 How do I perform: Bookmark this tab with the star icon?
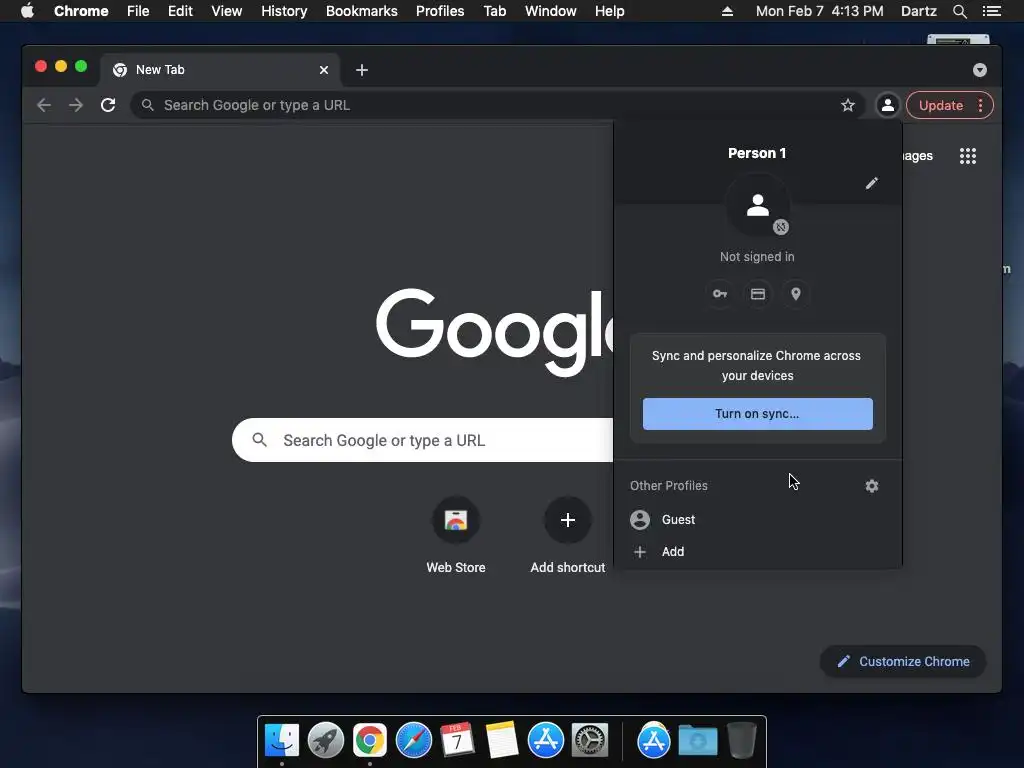click(848, 105)
